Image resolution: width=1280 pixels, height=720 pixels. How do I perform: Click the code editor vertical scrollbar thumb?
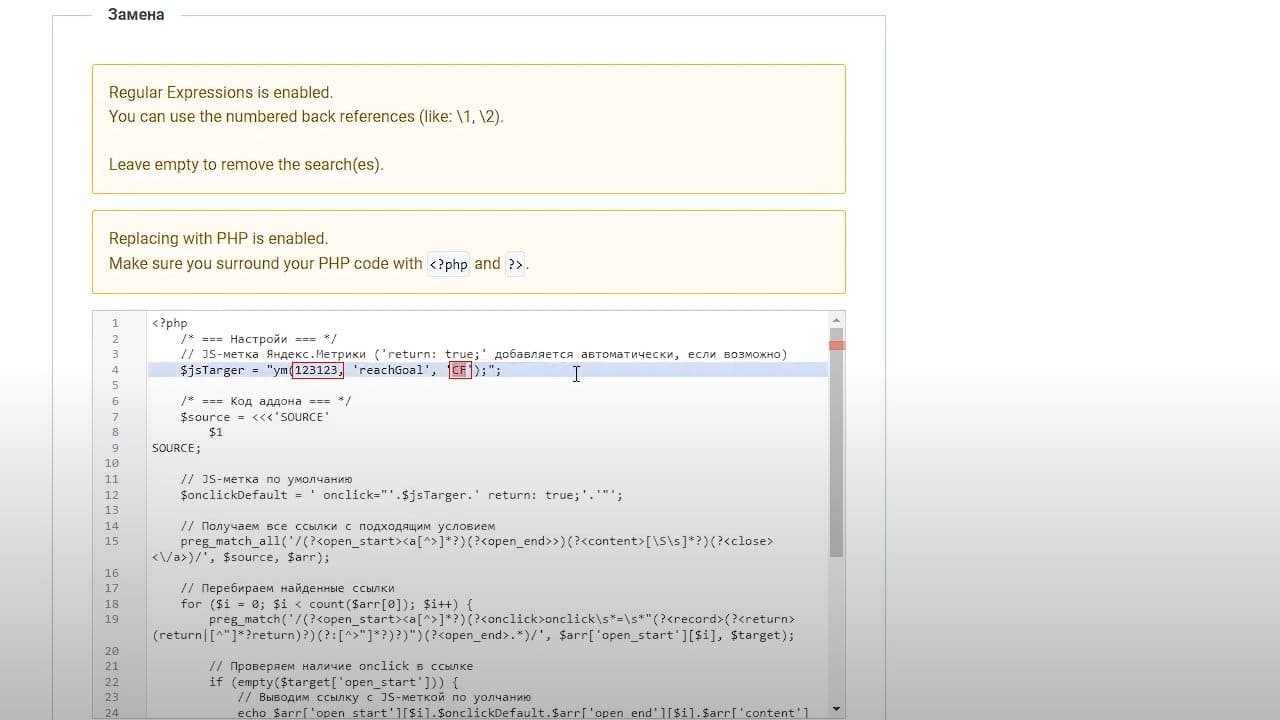pos(836,442)
